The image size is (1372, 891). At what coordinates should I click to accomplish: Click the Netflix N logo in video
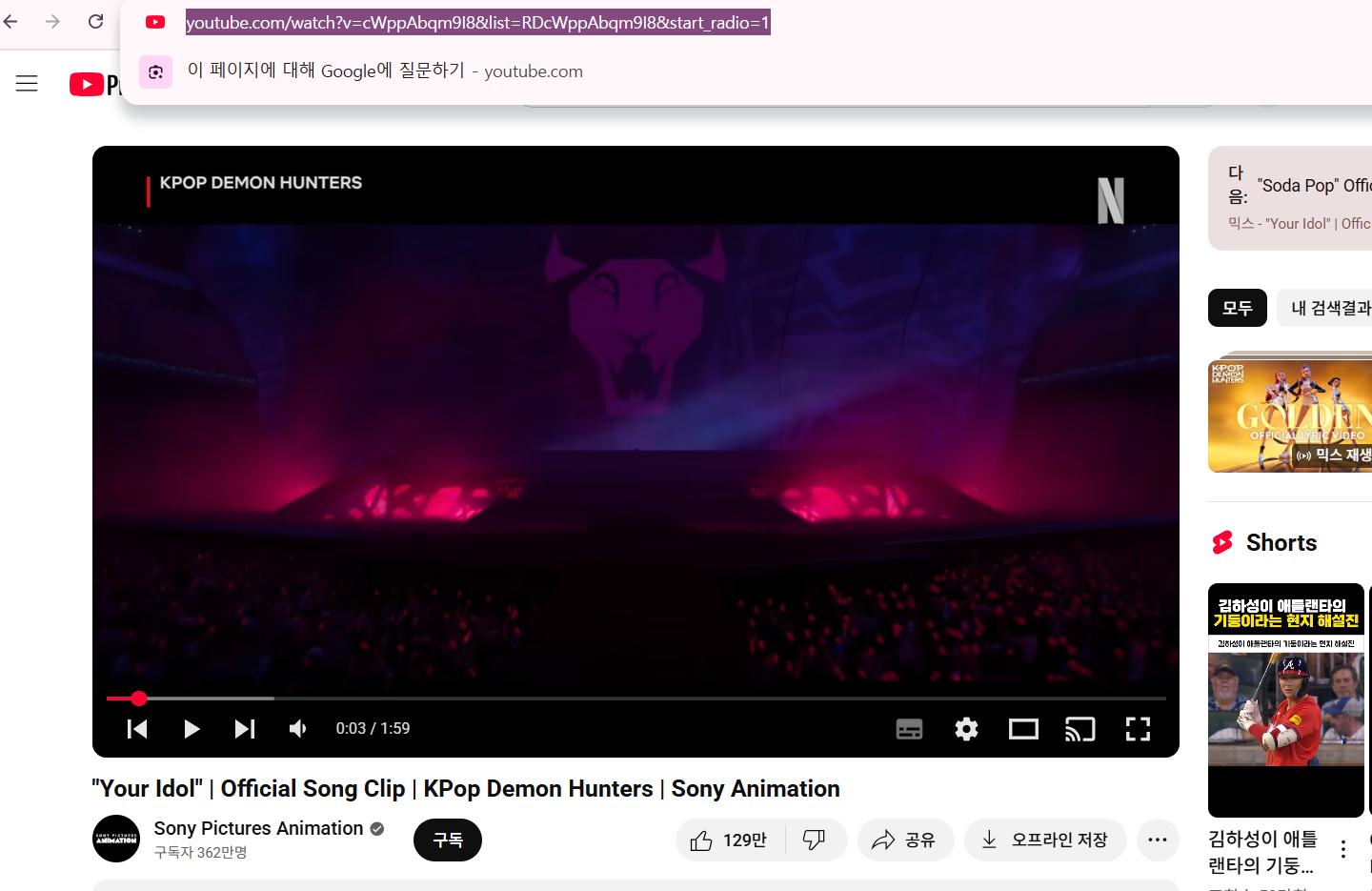point(1111,201)
